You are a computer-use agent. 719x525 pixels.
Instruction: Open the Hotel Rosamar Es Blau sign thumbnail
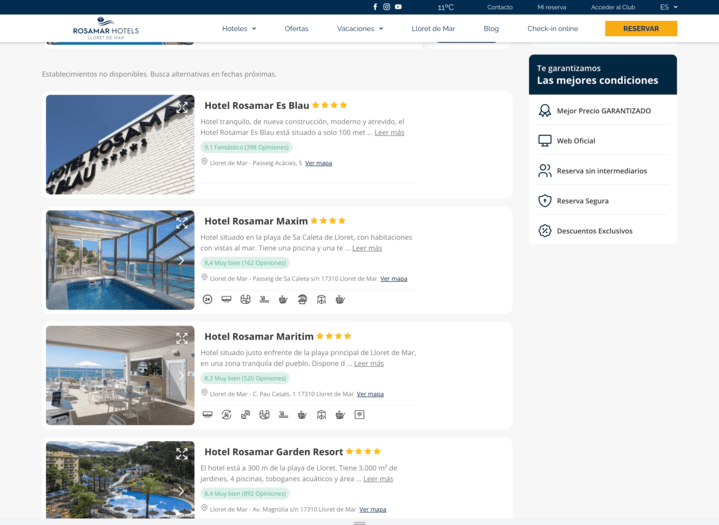coord(120,145)
